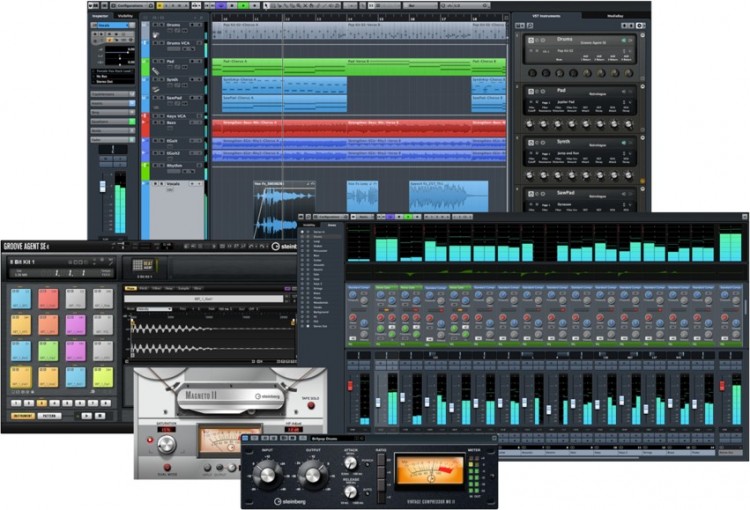Open the Configurations dropdown in MixConsole toolbar
The image size is (750, 510).
(331, 217)
